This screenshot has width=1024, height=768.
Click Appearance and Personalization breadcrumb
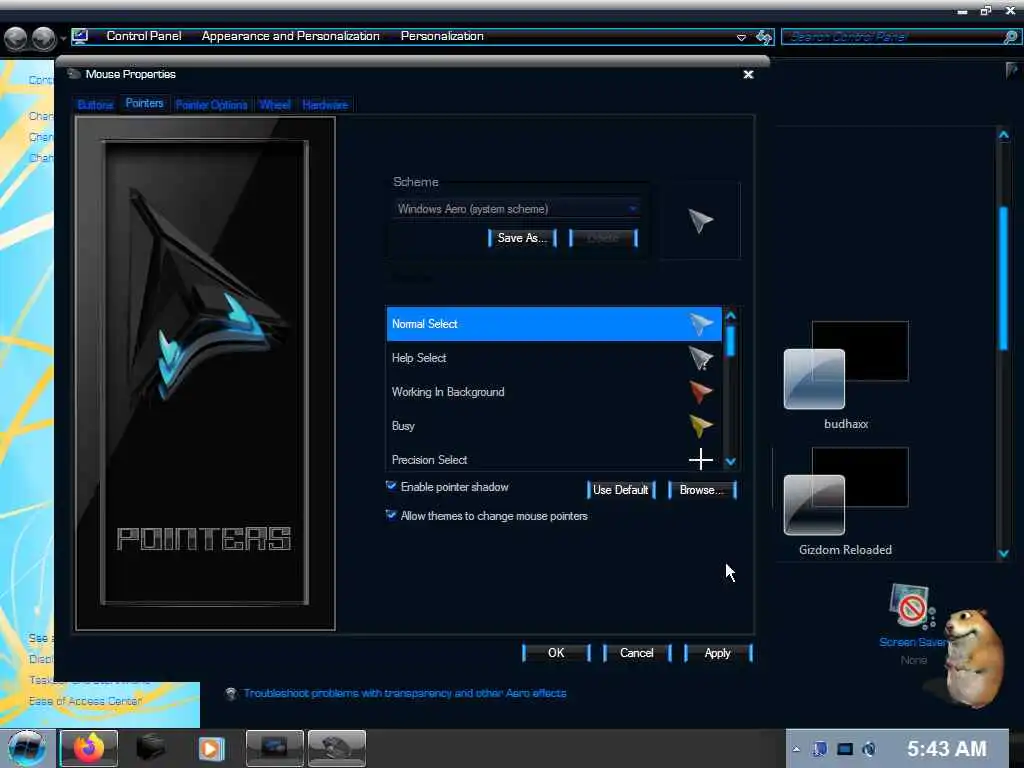click(x=291, y=36)
